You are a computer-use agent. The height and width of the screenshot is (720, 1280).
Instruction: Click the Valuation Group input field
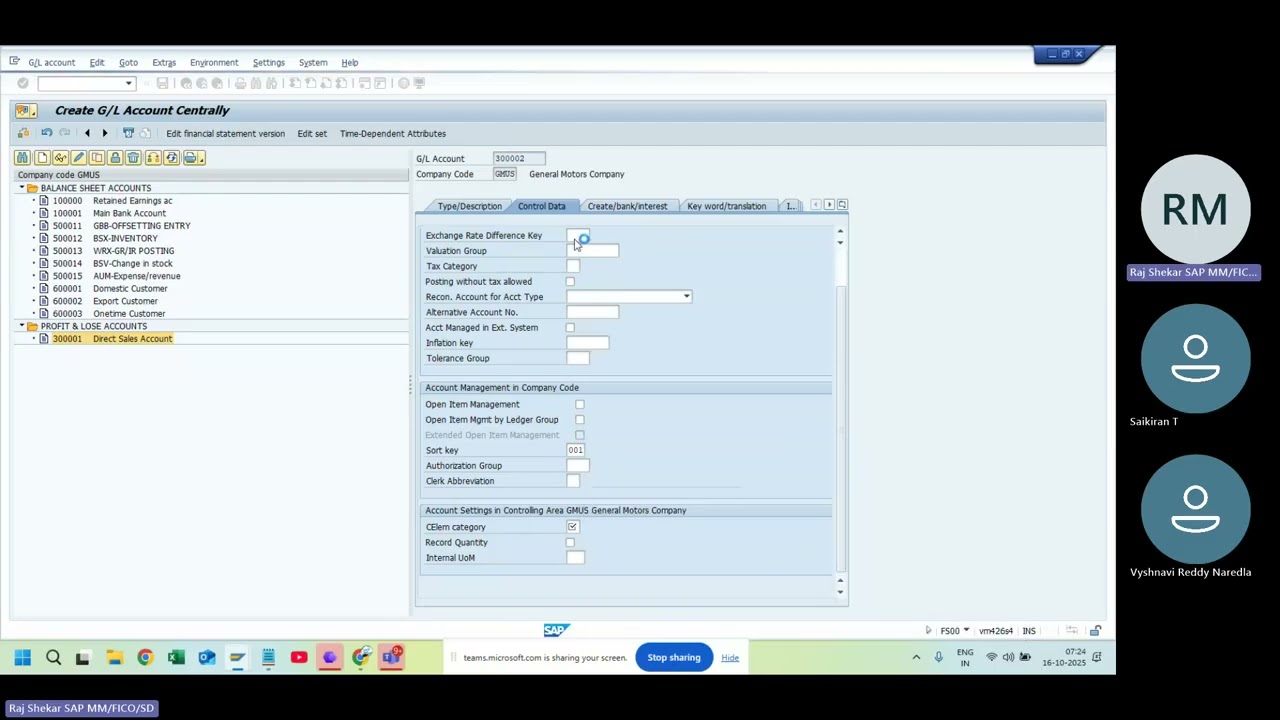[592, 251]
